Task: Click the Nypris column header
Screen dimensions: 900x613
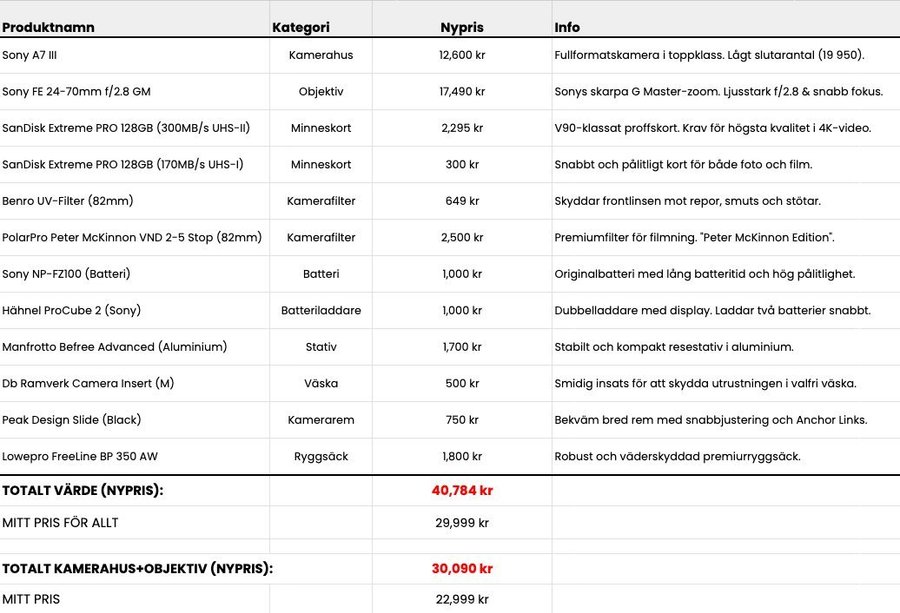Action: click(x=461, y=27)
